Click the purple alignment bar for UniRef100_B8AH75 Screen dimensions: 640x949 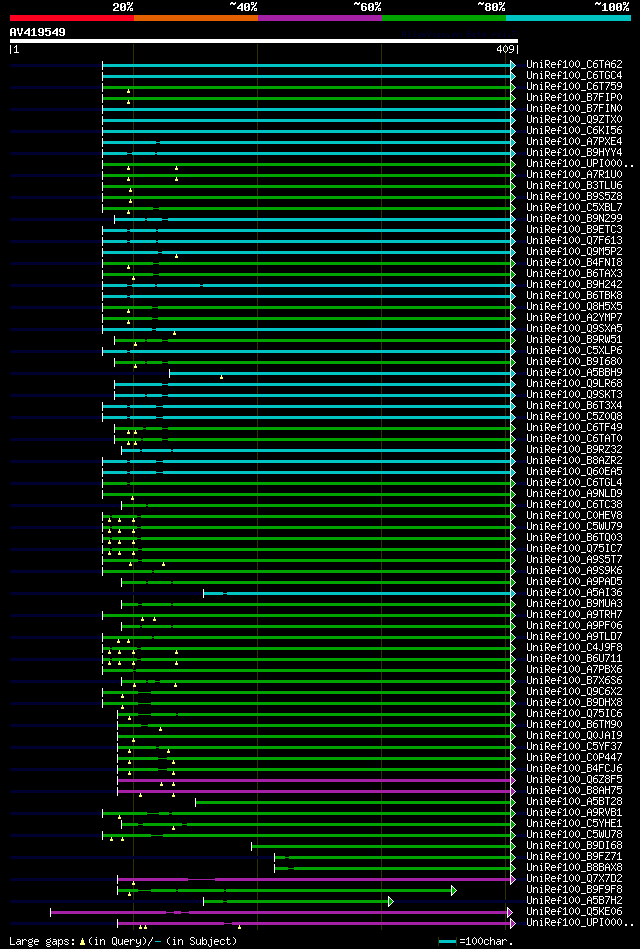(314, 791)
